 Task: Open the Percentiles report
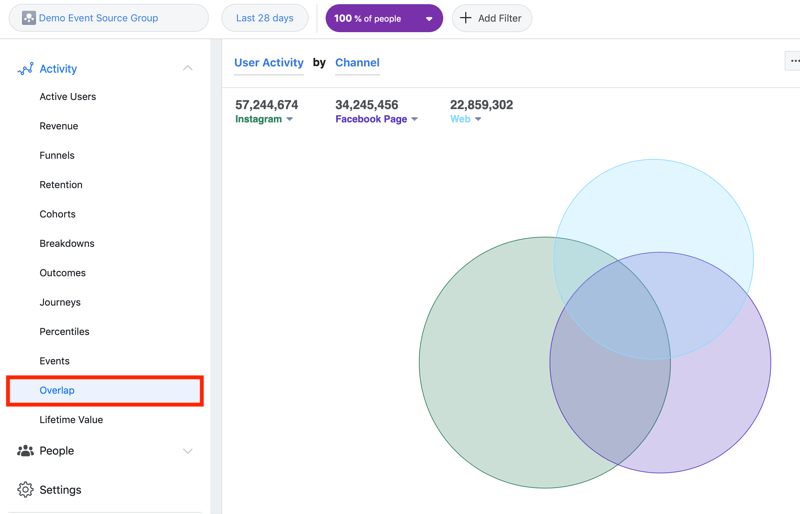pos(64,332)
